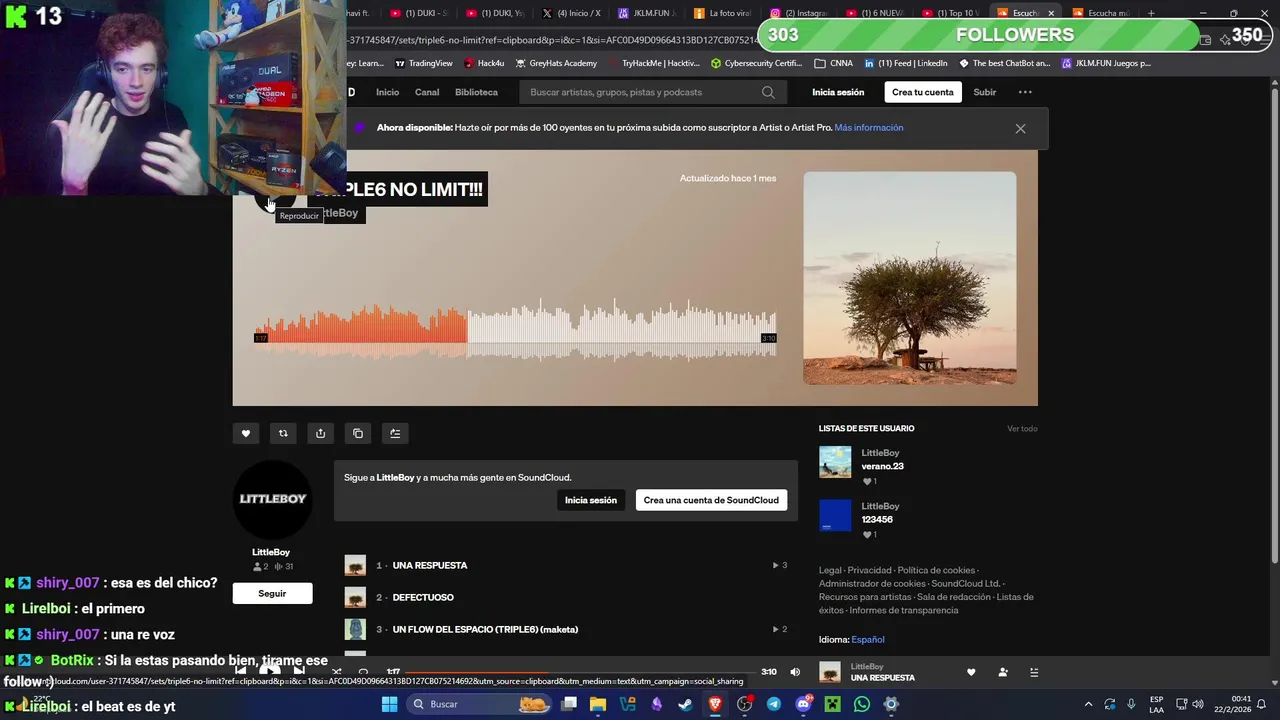Click Crea tu cuenta button
The image size is (1280, 720).
tap(923, 92)
